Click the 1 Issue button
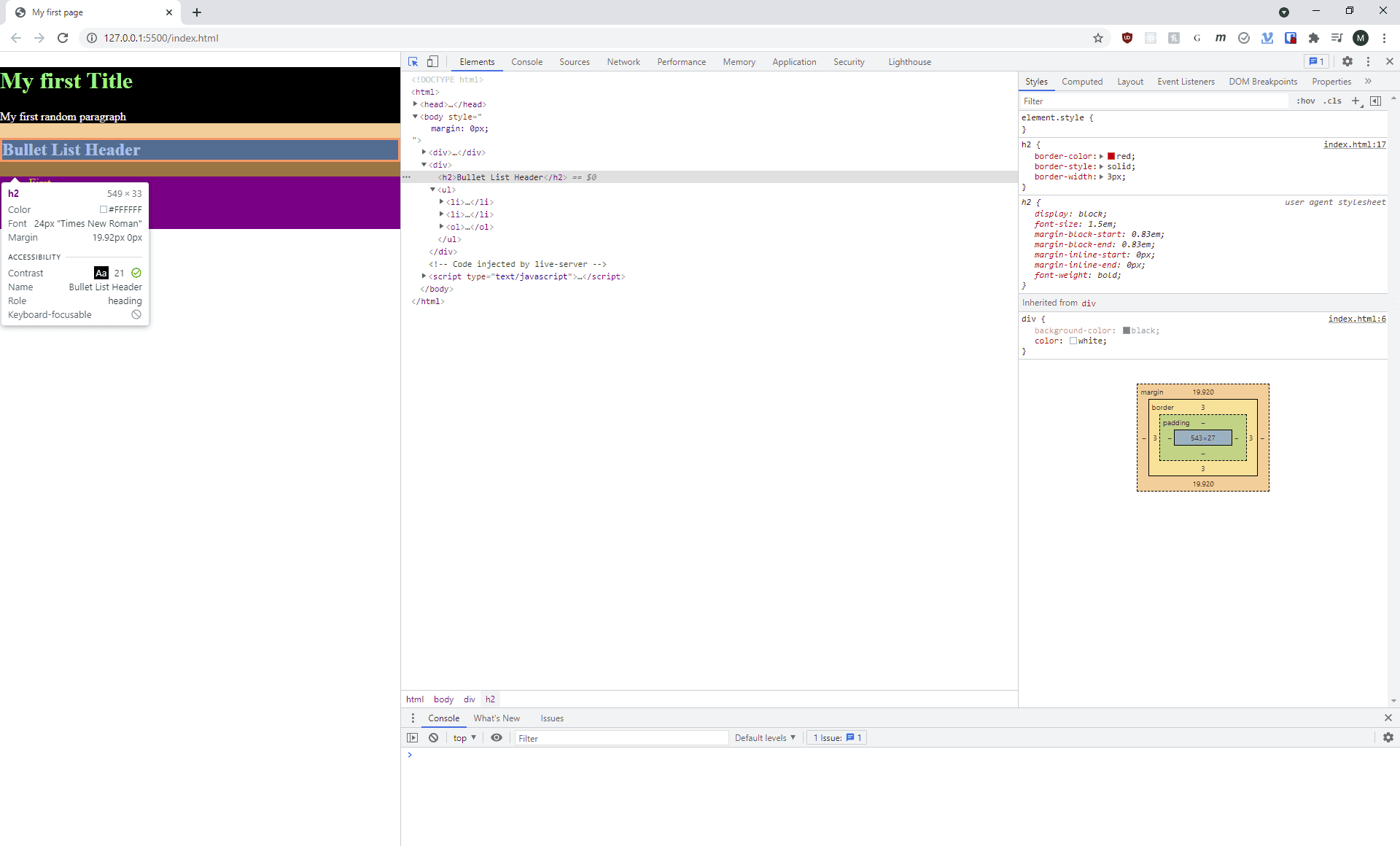The height and width of the screenshot is (846, 1400). pyautogui.click(x=837, y=738)
